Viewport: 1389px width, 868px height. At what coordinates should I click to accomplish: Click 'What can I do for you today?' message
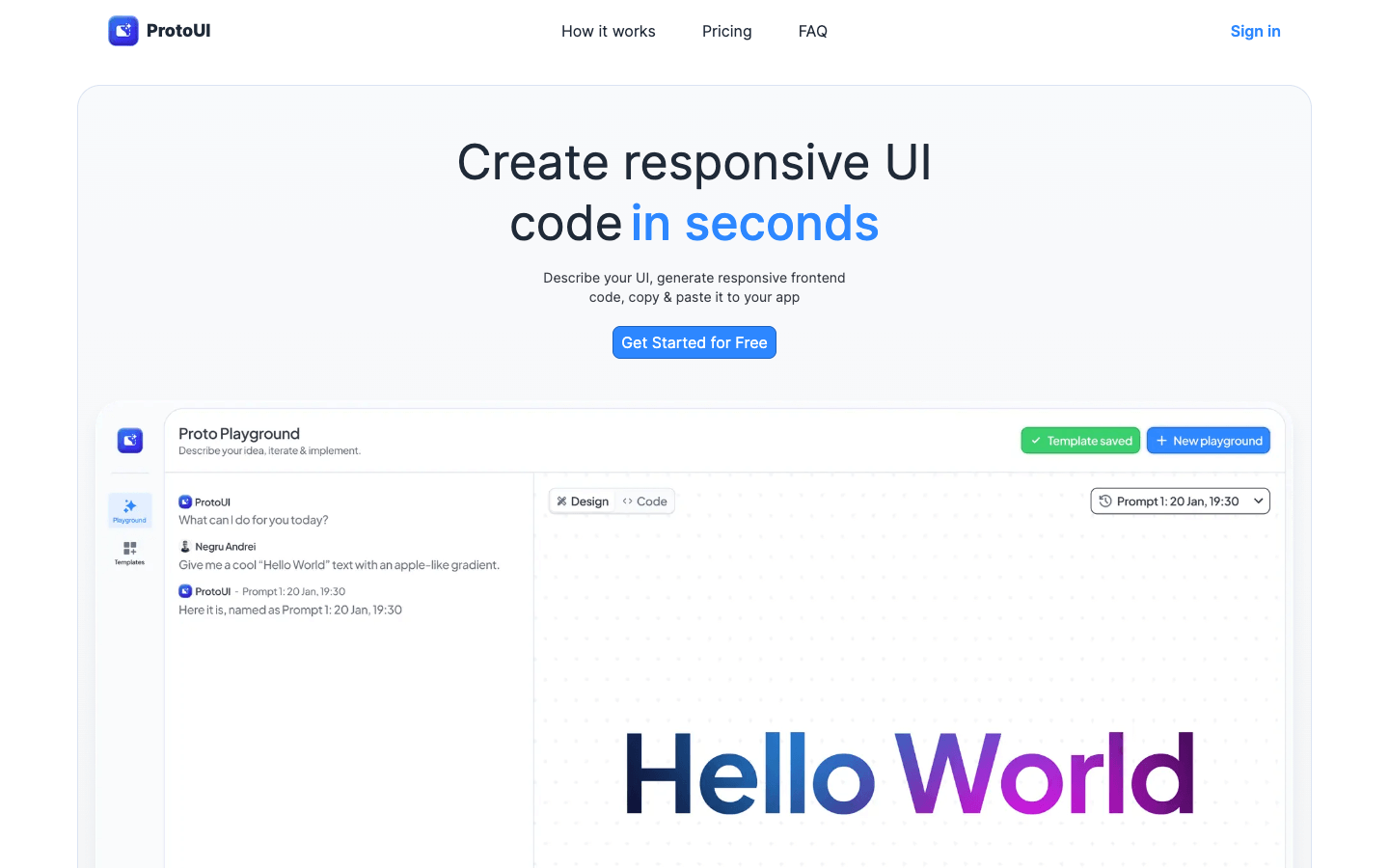pos(254,520)
